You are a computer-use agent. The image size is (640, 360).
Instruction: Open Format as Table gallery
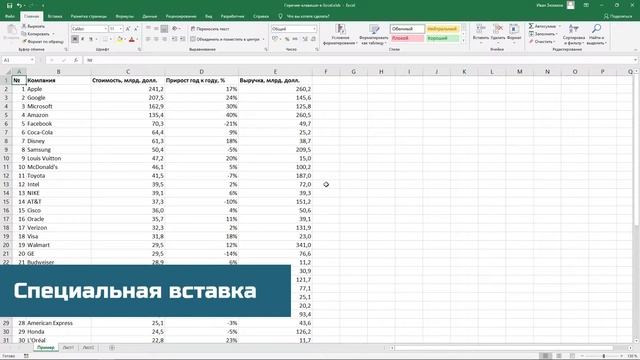374,35
